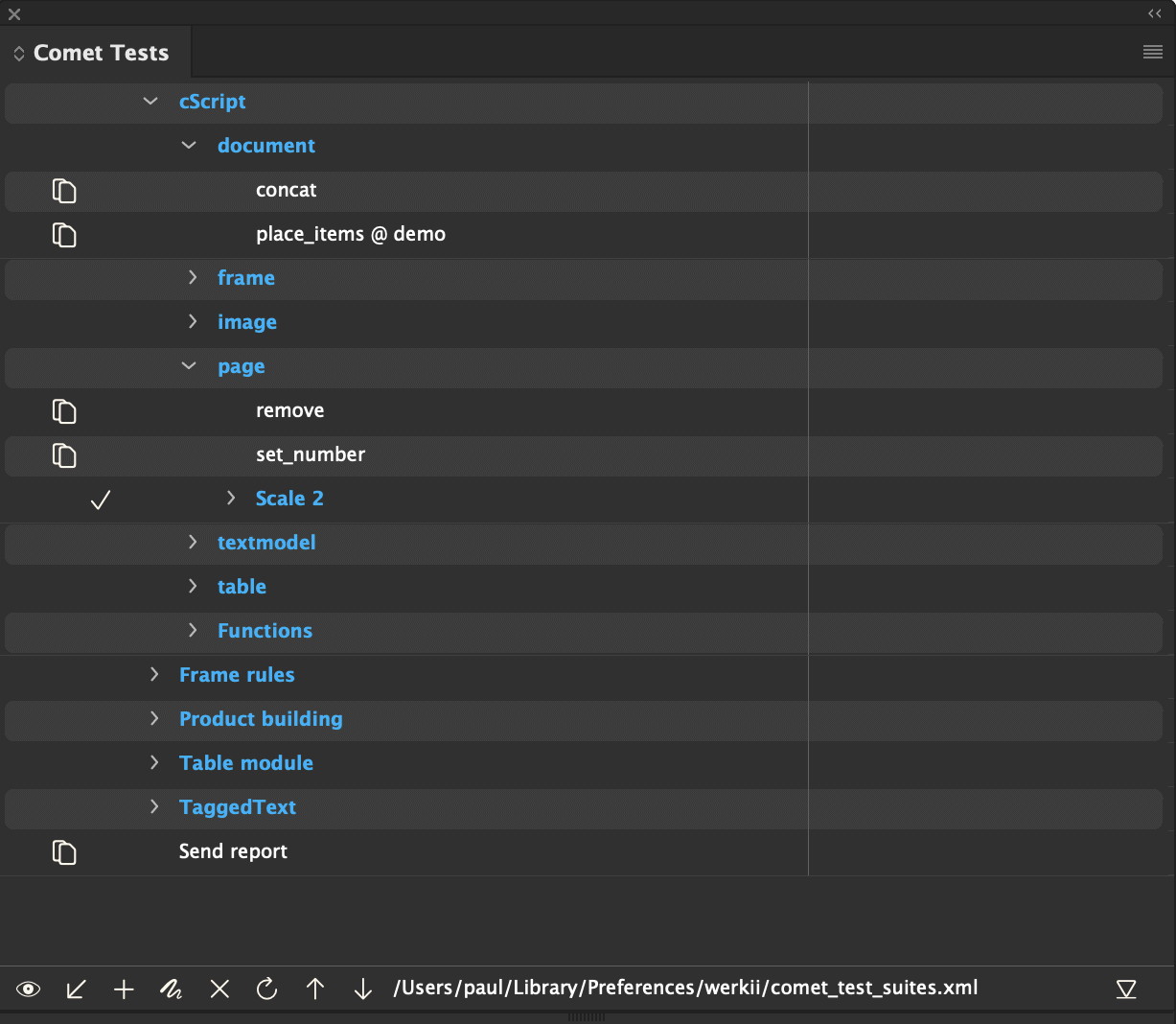Click the script icon beside set_number
This screenshot has height=1024, width=1176.
coord(64,455)
